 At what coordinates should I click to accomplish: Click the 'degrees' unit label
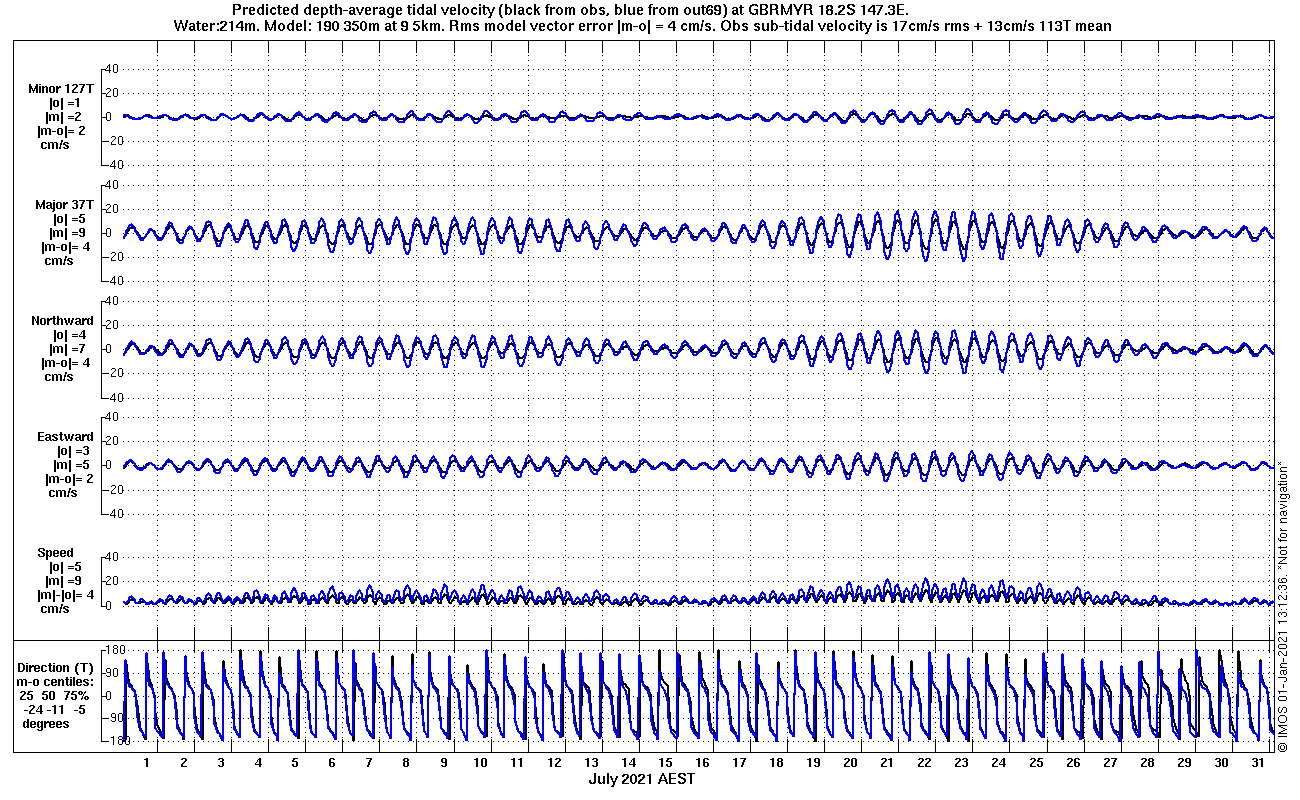[46, 724]
